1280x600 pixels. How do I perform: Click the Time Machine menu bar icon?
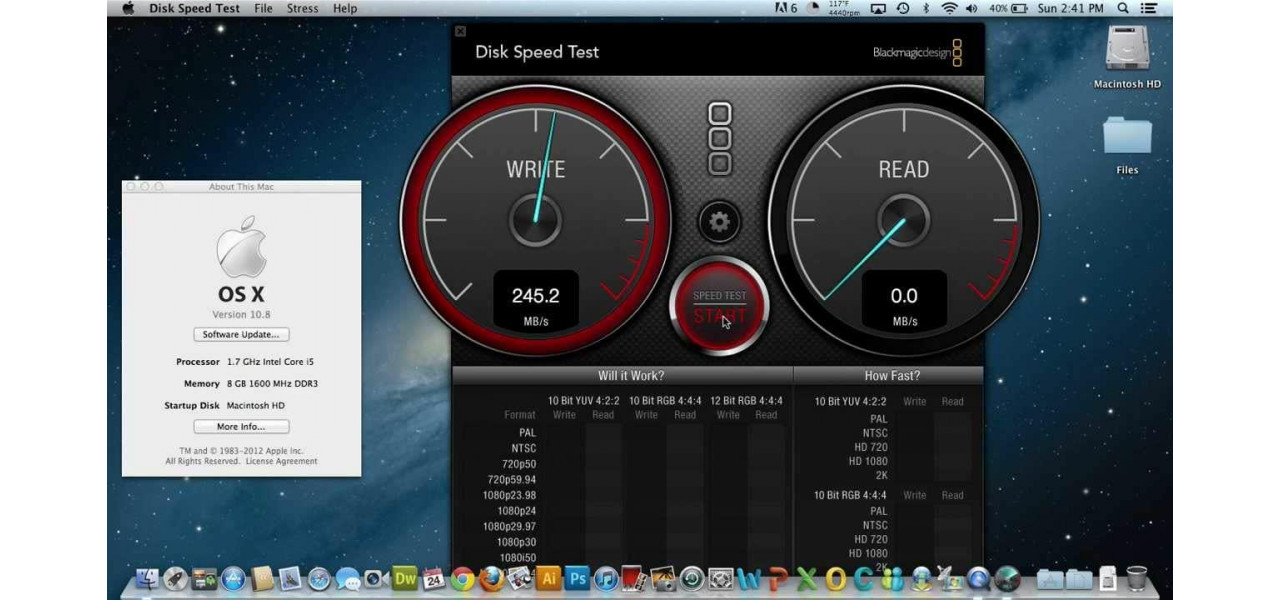[x=902, y=8]
